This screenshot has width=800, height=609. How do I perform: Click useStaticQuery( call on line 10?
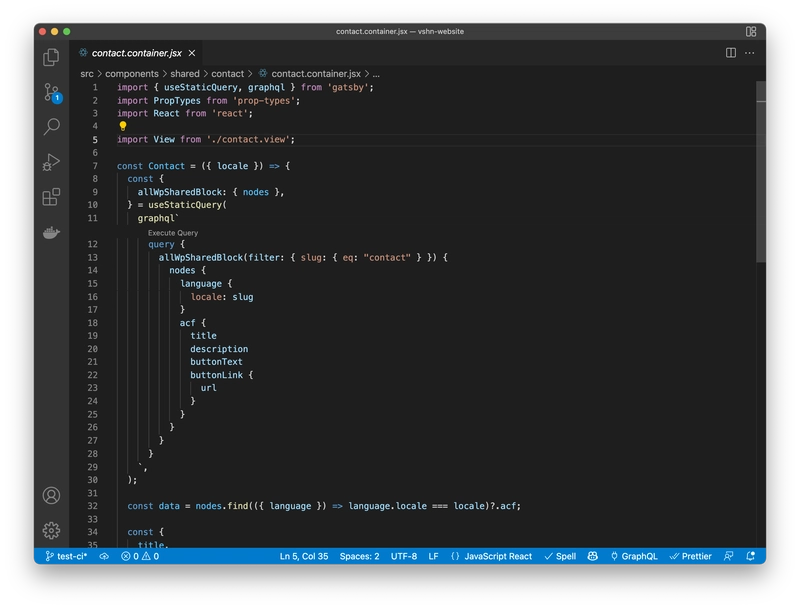pos(187,205)
